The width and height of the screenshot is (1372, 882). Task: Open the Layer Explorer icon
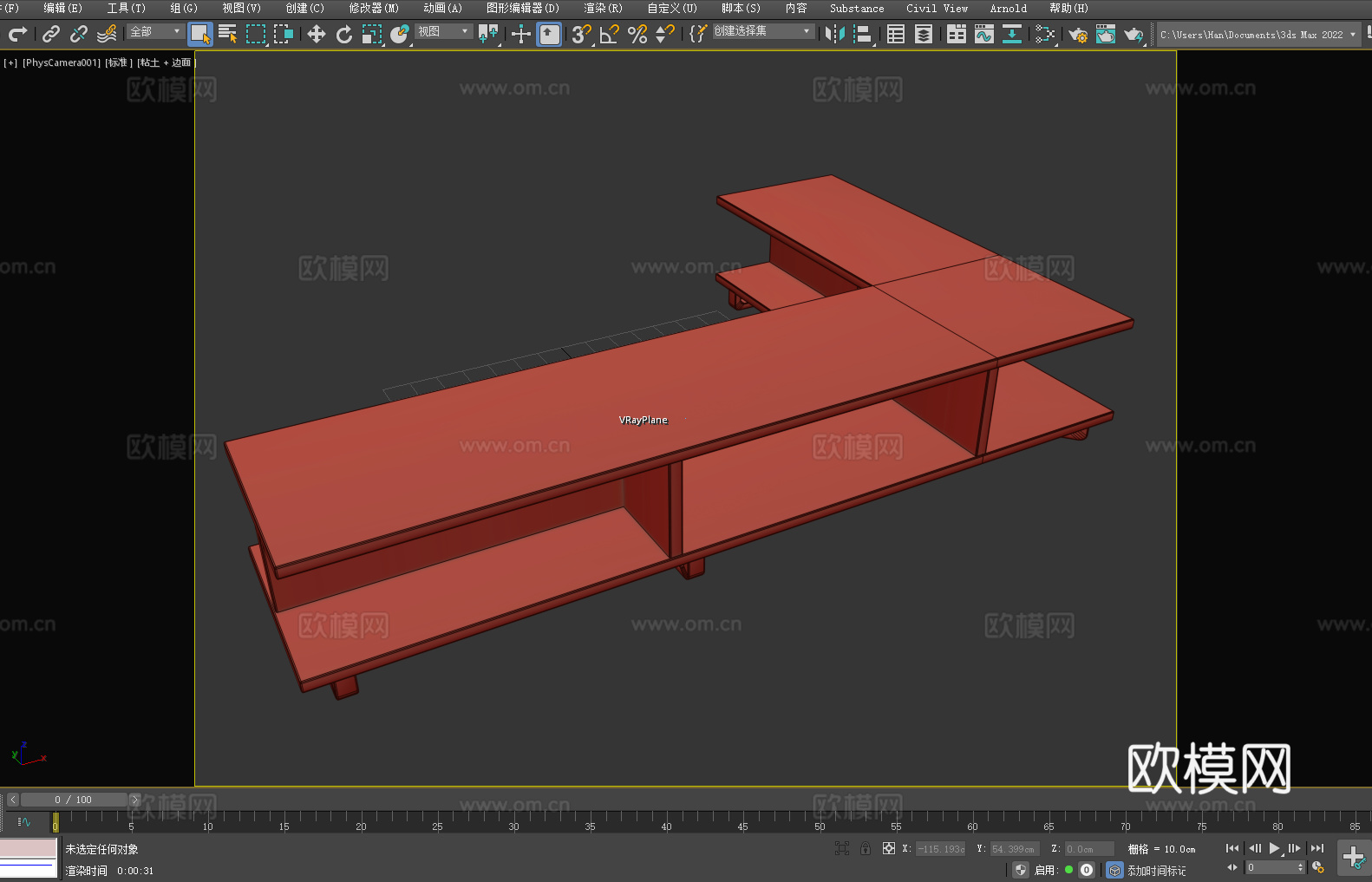[924, 34]
